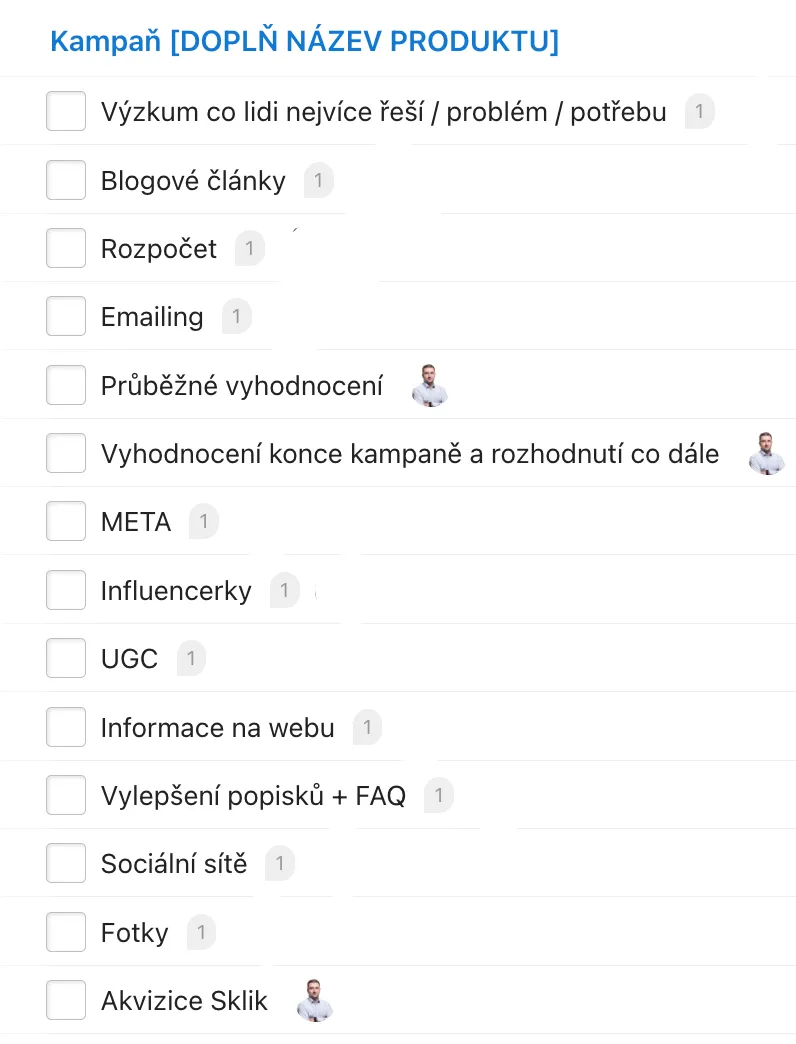Click assignee avatar on Průběžné vyhodnocení
Image resolution: width=796 pixels, height=1044 pixels.
point(430,386)
